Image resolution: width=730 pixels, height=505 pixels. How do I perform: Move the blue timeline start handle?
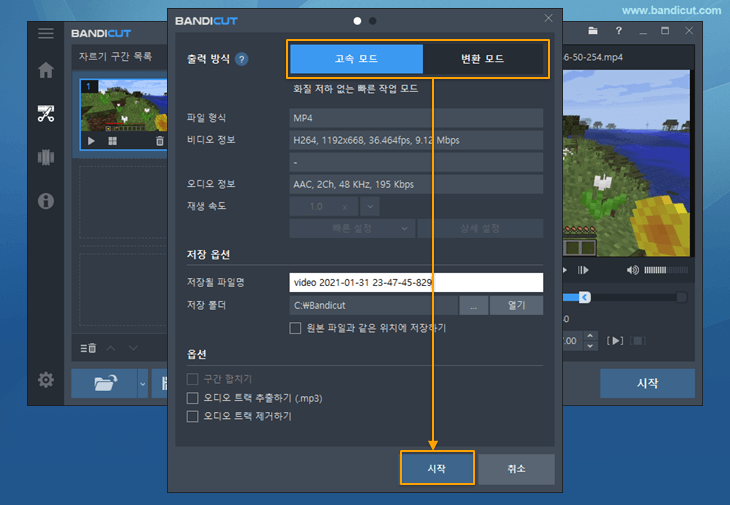585,297
